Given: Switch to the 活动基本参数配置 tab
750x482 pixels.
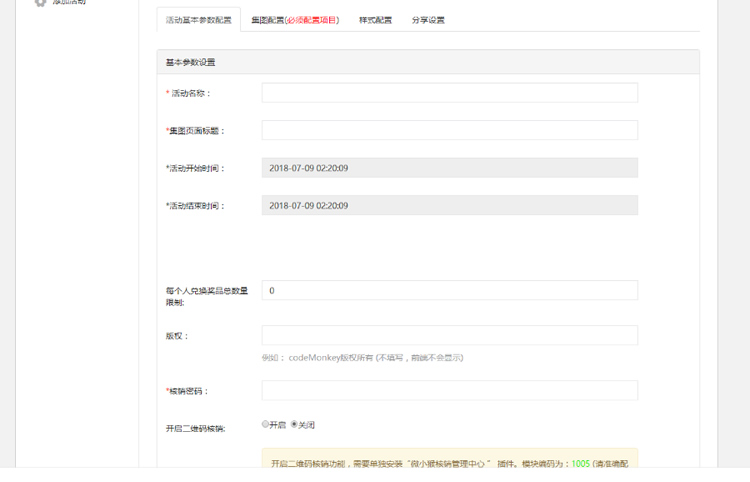Looking at the screenshot, I should click(x=198, y=20).
